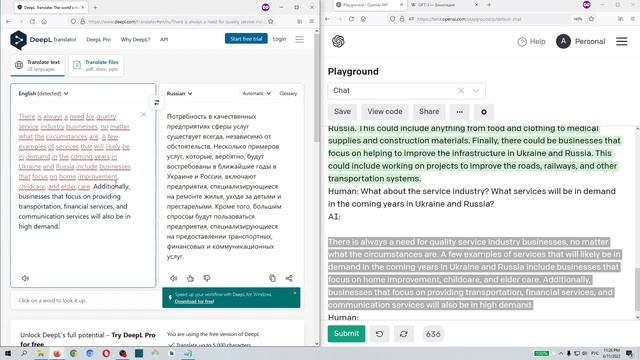Open the Automatic formality dropdown
The image size is (640, 360).
(256, 93)
